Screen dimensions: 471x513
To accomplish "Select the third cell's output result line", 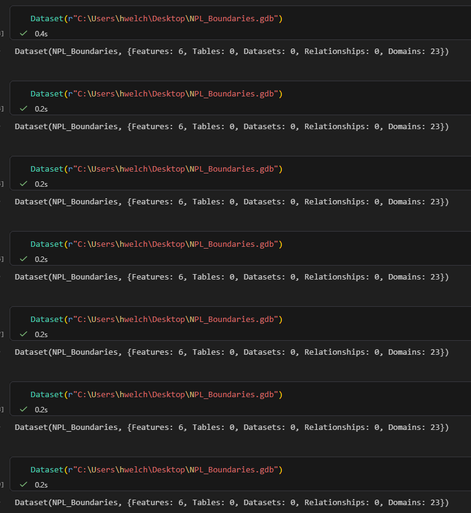I will [x=232, y=202].
